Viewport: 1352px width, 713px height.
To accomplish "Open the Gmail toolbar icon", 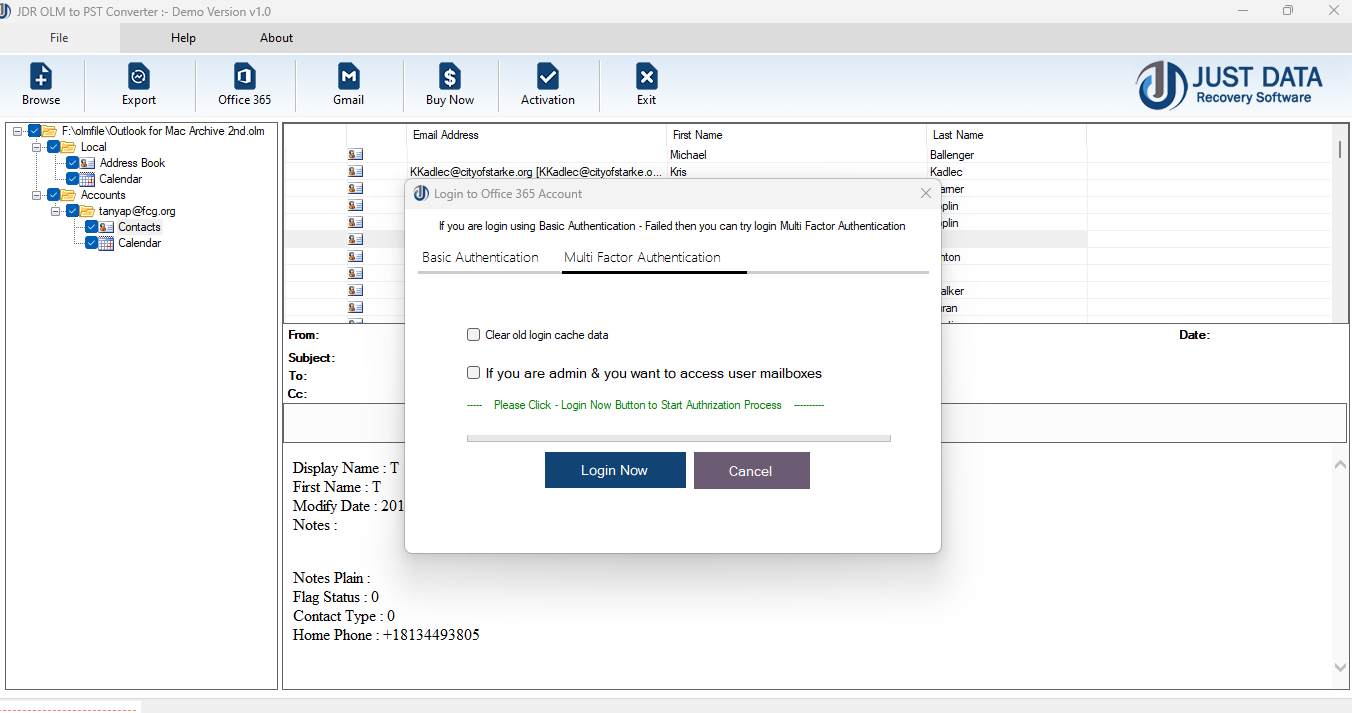I will click(348, 76).
